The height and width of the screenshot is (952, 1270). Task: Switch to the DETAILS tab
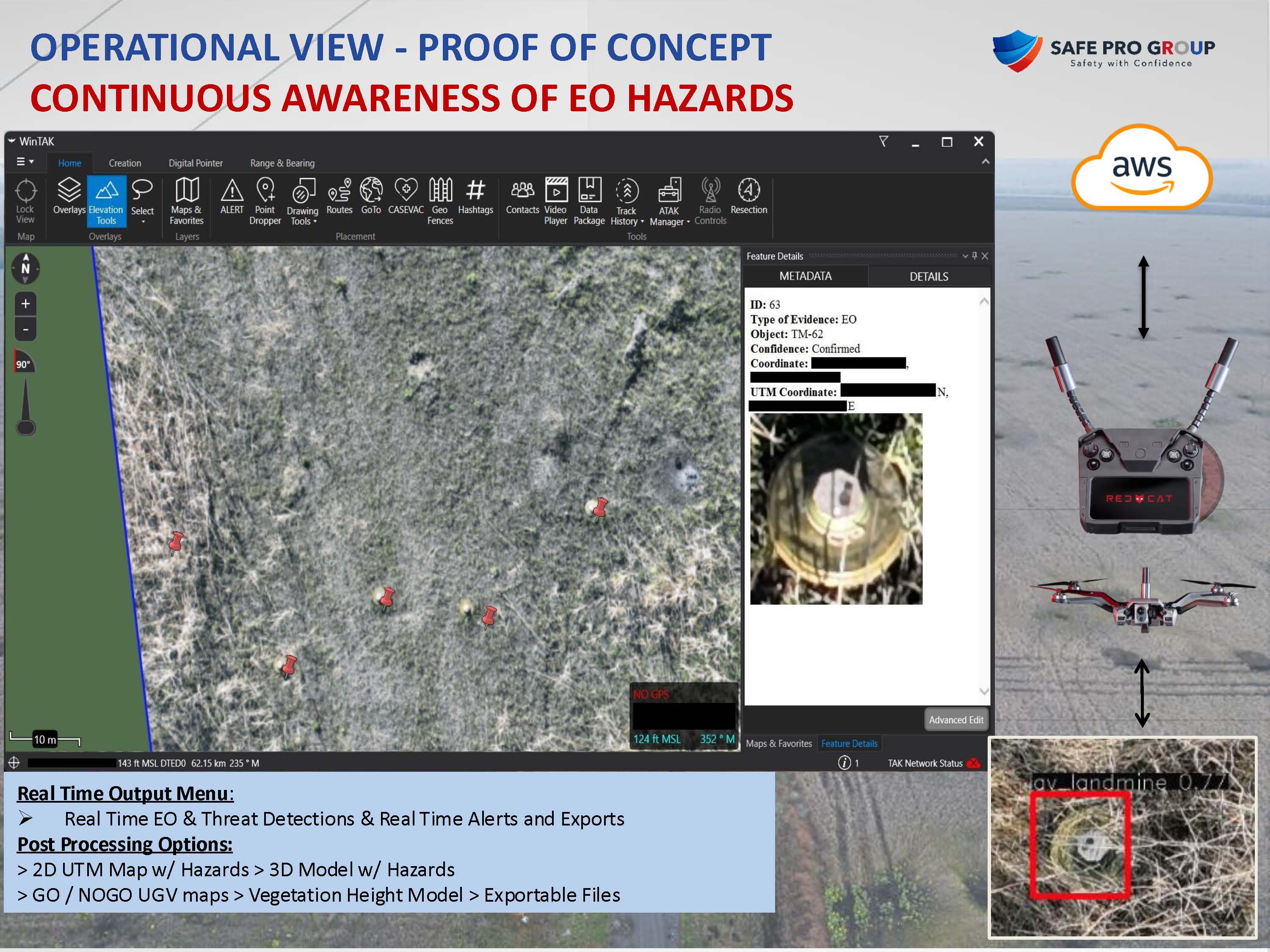point(928,277)
